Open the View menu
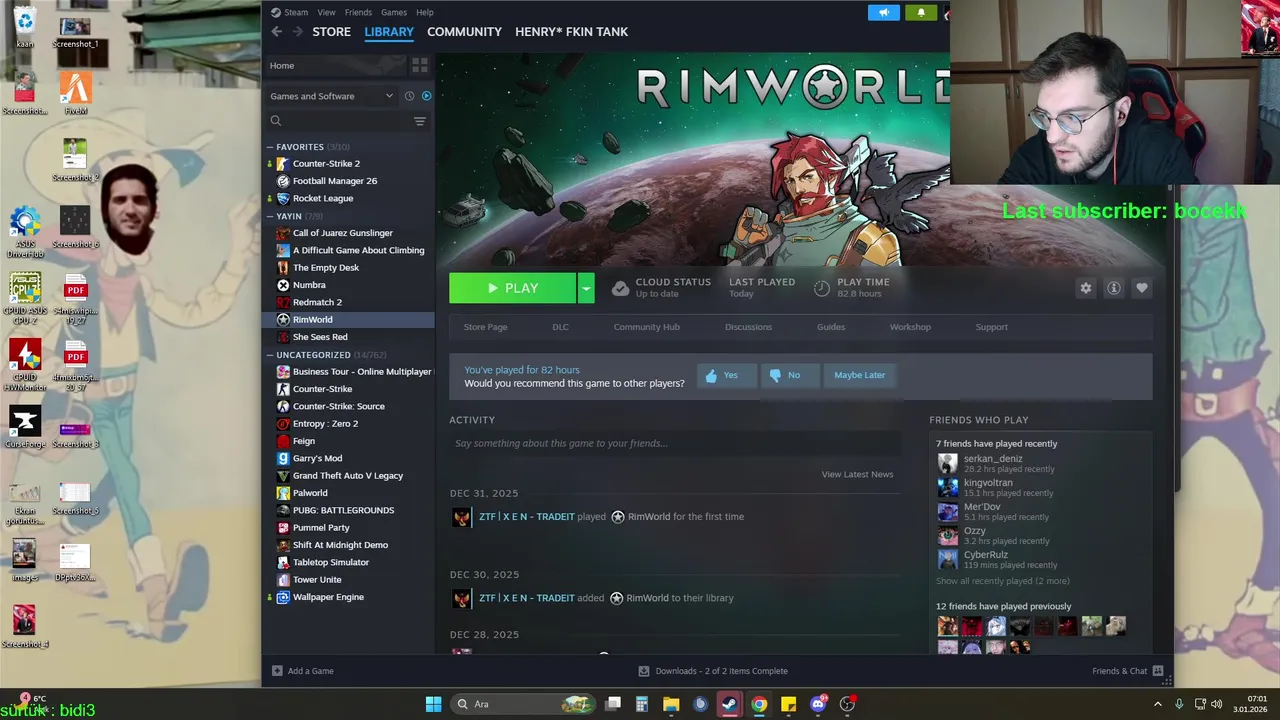Image resolution: width=1280 pixels, height=720 pixels. pyautogui.click(x=326, y=13)
